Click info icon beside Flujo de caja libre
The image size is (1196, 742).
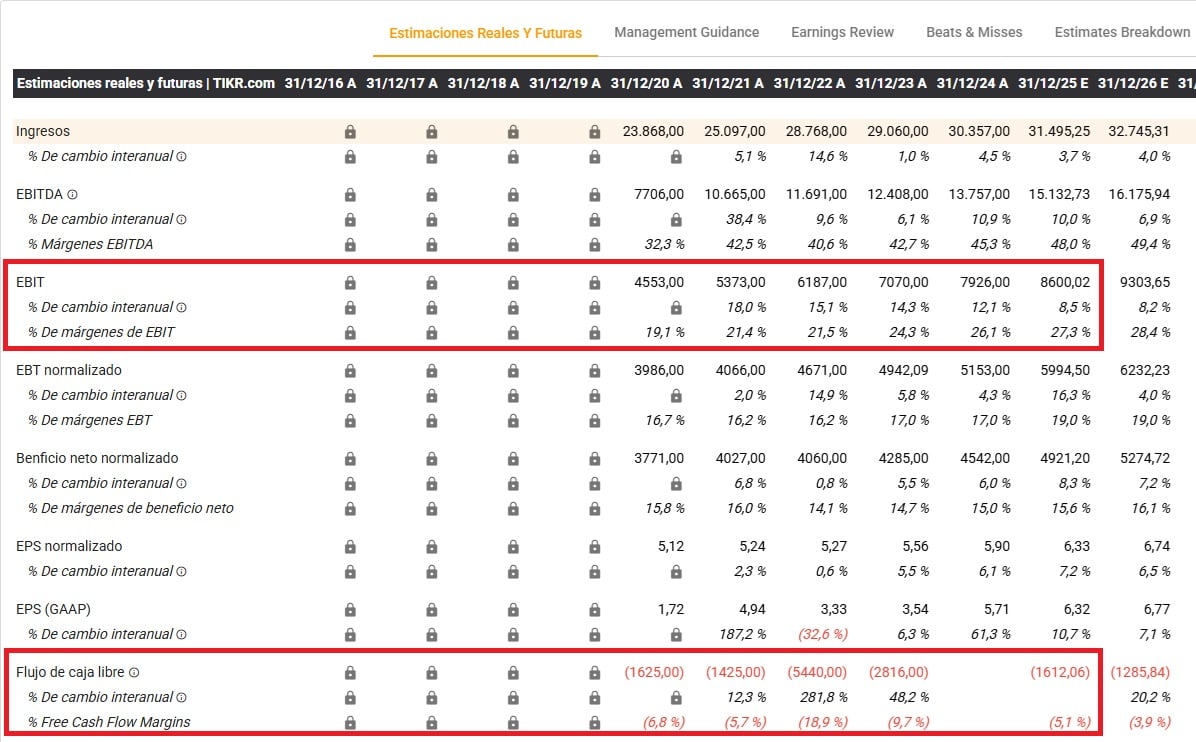point(134,673)
